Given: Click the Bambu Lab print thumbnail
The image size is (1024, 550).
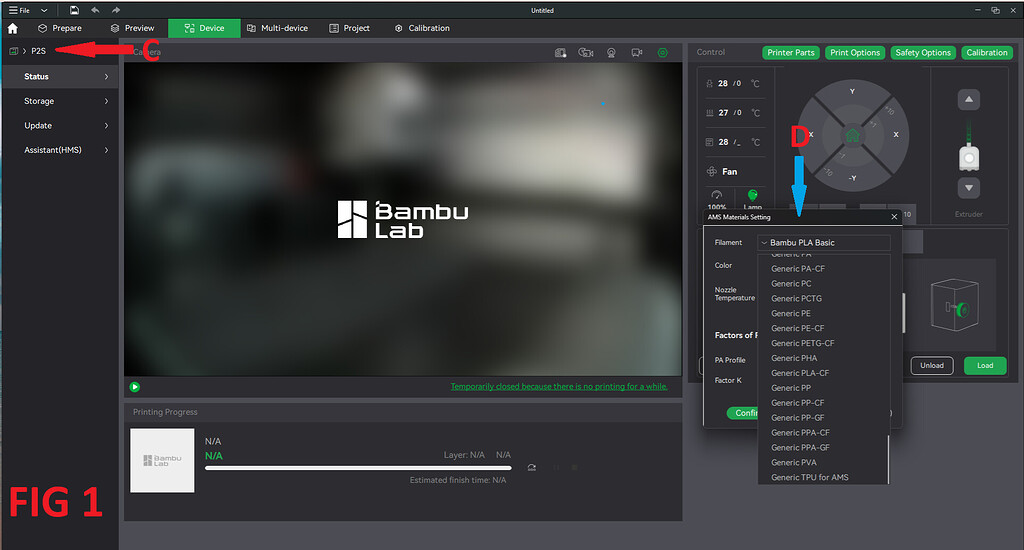Looking at the screenshot, I should pyautogui.click(x=162, y=461).
